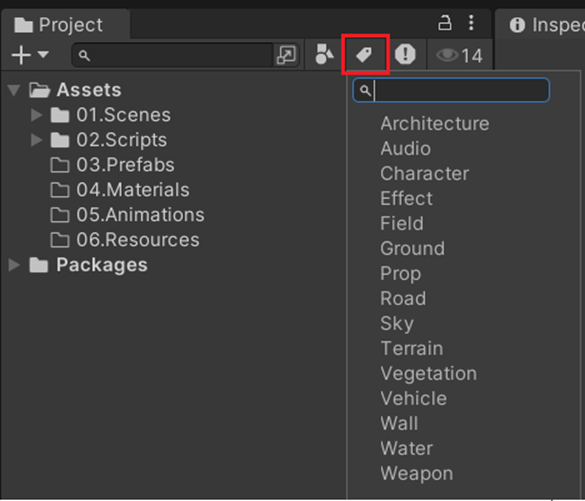The height and width of the screenshot is (501, 585).
Task: Click the Search by Label tag icon
Action: [x=364, y=55]
